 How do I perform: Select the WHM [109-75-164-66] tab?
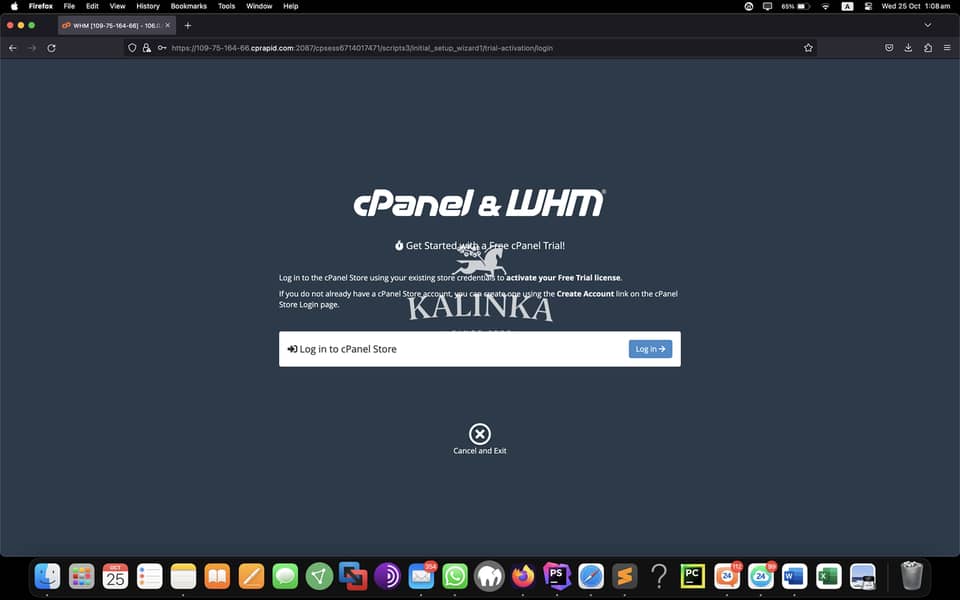tap(117, 26)
